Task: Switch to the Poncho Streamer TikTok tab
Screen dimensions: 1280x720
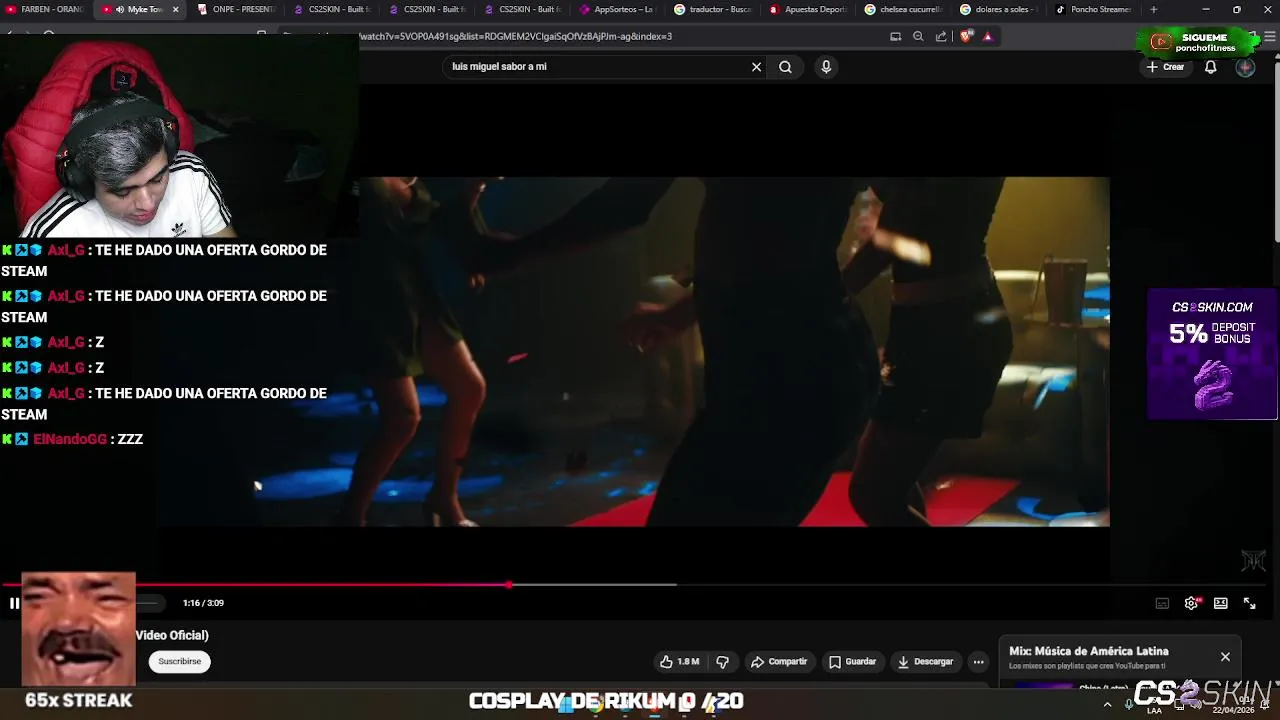Action: 1093,9
